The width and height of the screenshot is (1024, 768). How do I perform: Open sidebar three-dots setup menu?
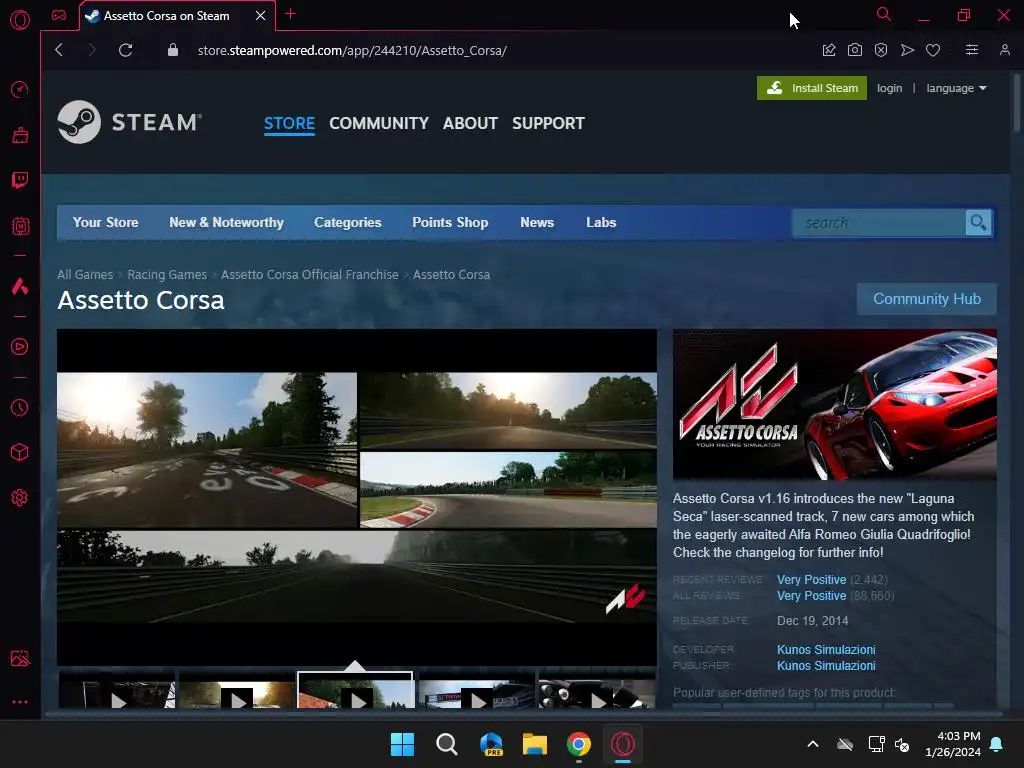click(x=20, y=702)
